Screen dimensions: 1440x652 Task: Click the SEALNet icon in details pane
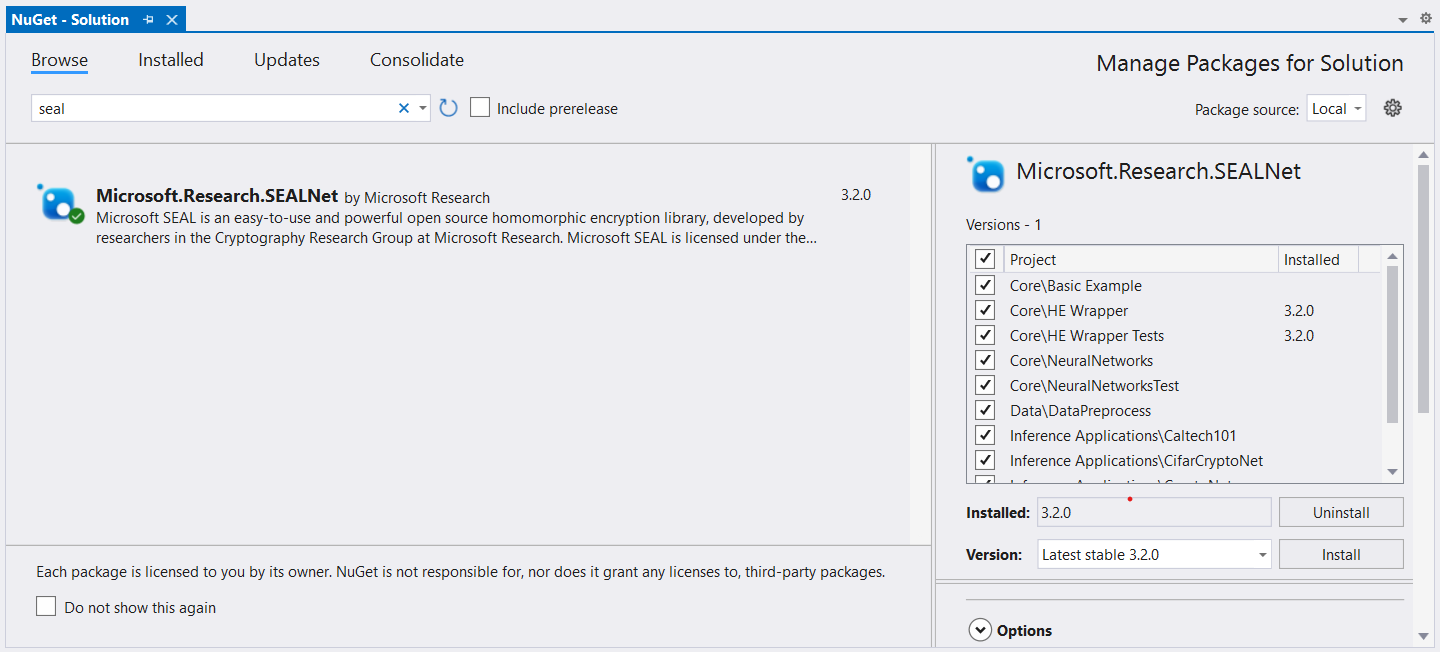[986, 174]
